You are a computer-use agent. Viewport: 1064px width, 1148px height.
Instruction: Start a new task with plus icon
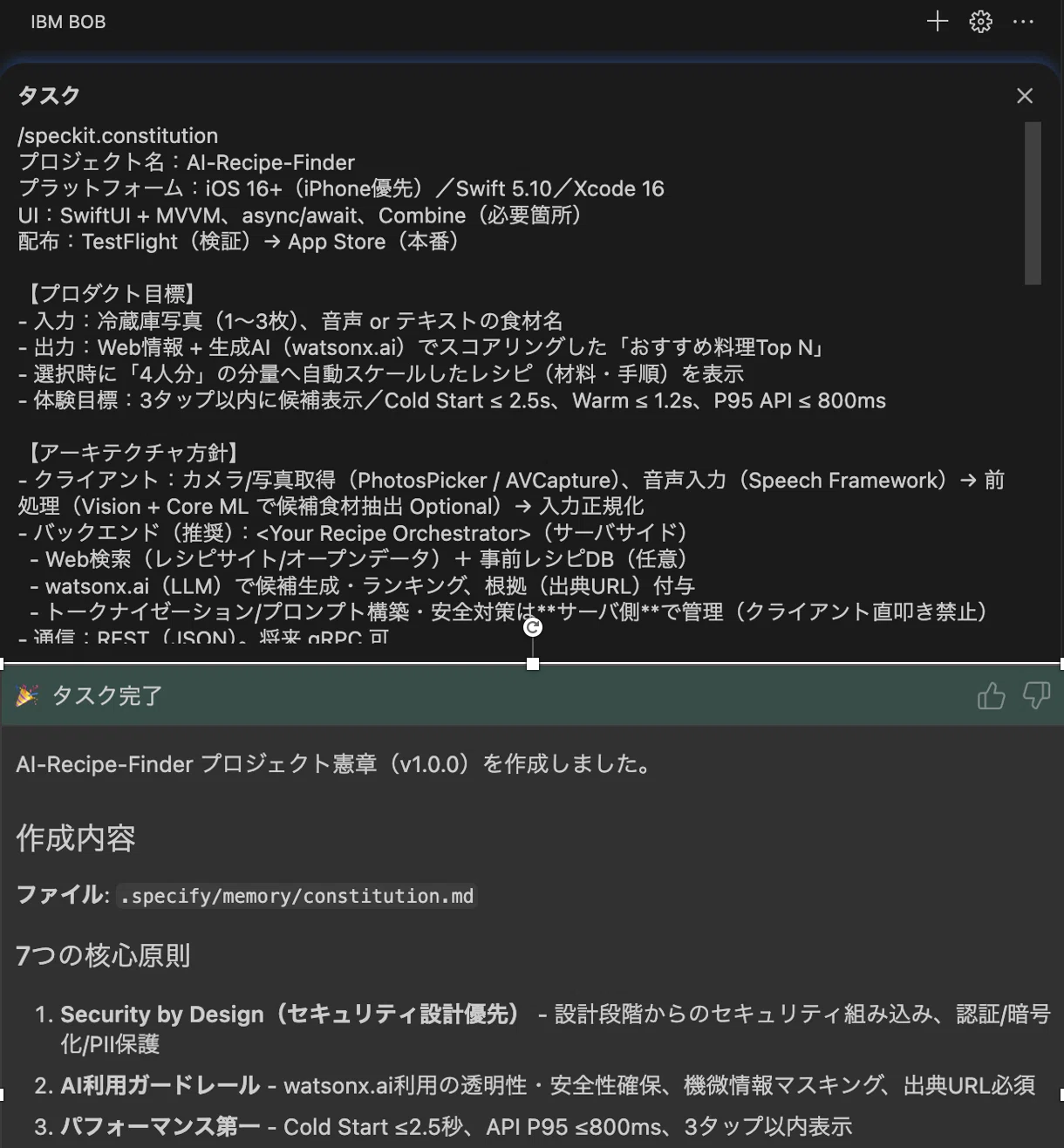coord(938,22)
